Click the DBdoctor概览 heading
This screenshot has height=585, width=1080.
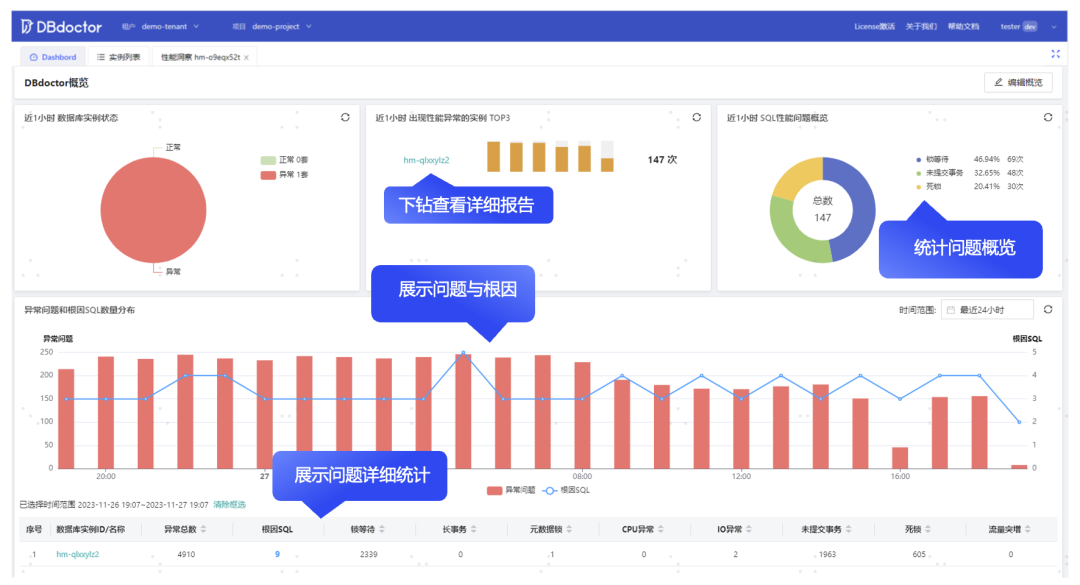tap(56, 83)
